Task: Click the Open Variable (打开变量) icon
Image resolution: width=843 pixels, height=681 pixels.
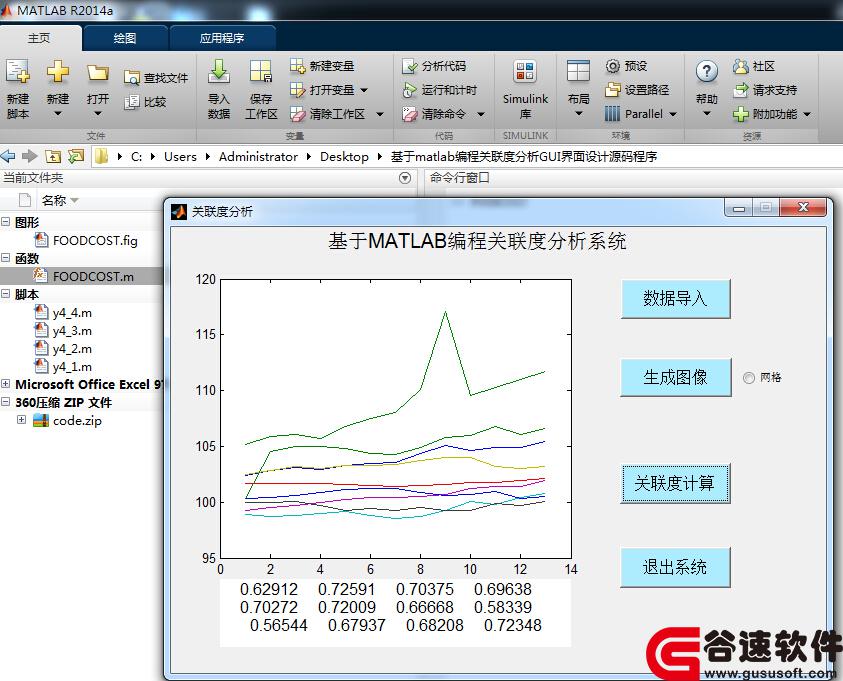Action: pyautogui.click(x=297, y=90)
